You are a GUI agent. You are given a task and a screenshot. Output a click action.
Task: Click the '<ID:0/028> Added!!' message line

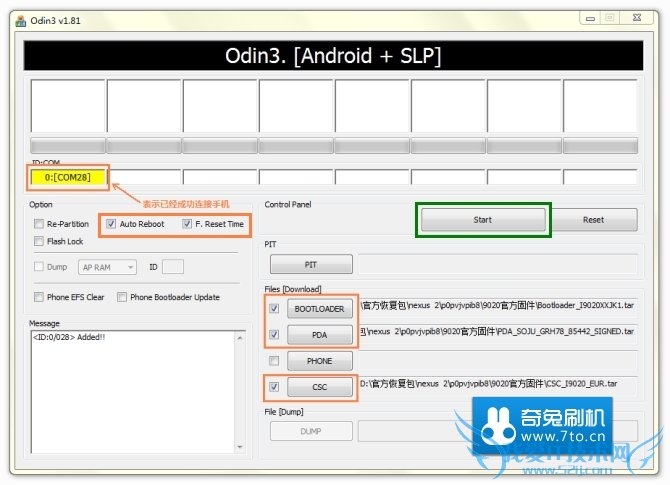[x=69, y=337]
